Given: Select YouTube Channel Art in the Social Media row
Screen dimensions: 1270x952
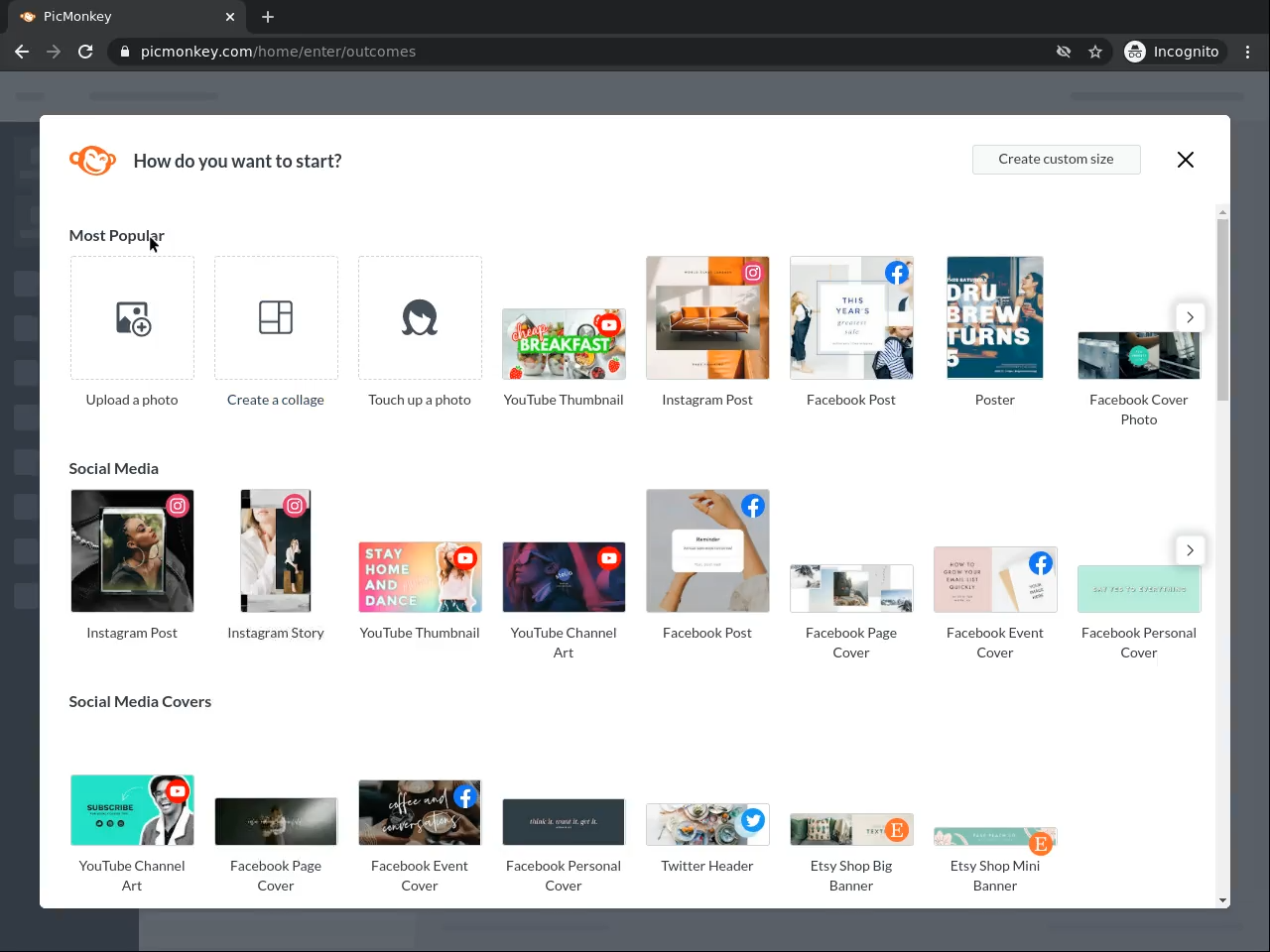Looking at the screenshot, I should (x=564, y=577).
